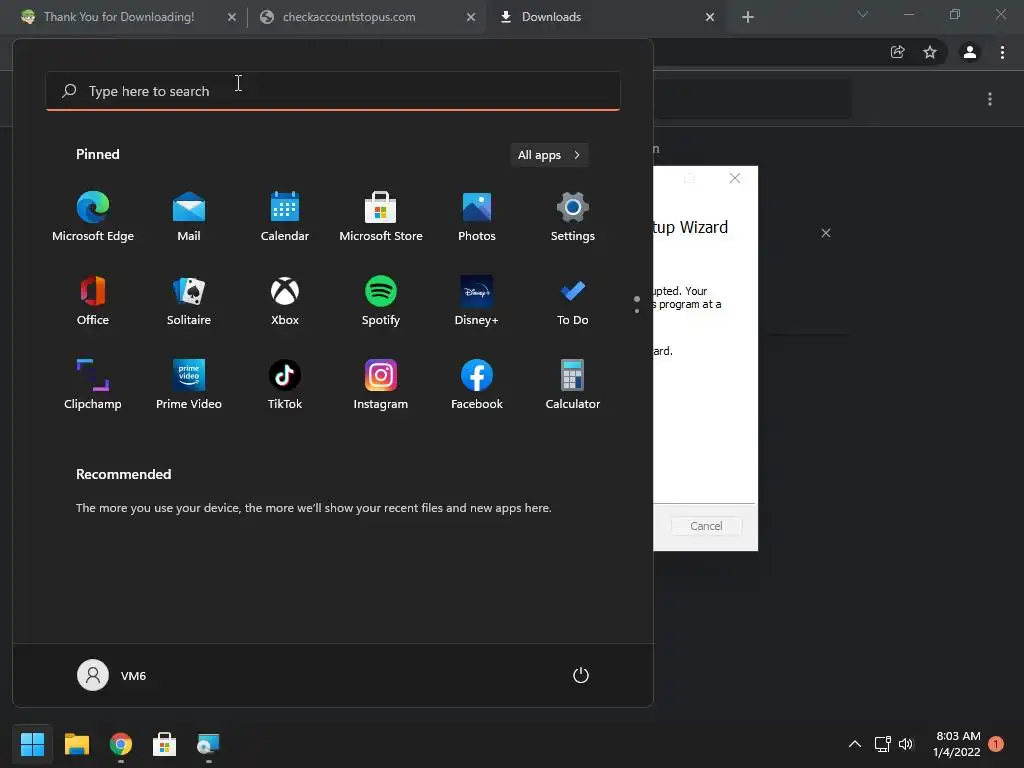Click the Windows Start button on taskbar
The height and width of the screenshot is (768, 1024).
click(32, 744)
